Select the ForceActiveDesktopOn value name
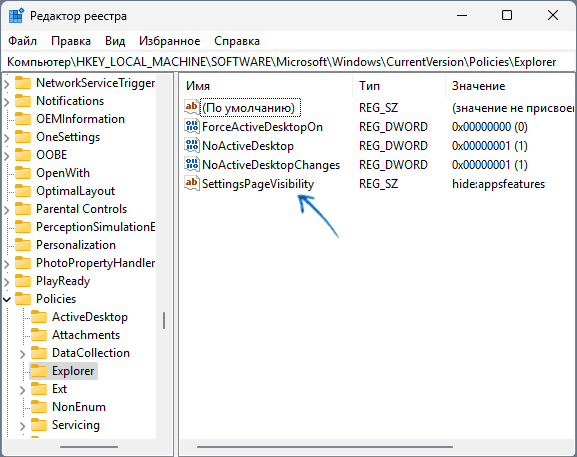The image size is (577, 457). click(262, 127)
